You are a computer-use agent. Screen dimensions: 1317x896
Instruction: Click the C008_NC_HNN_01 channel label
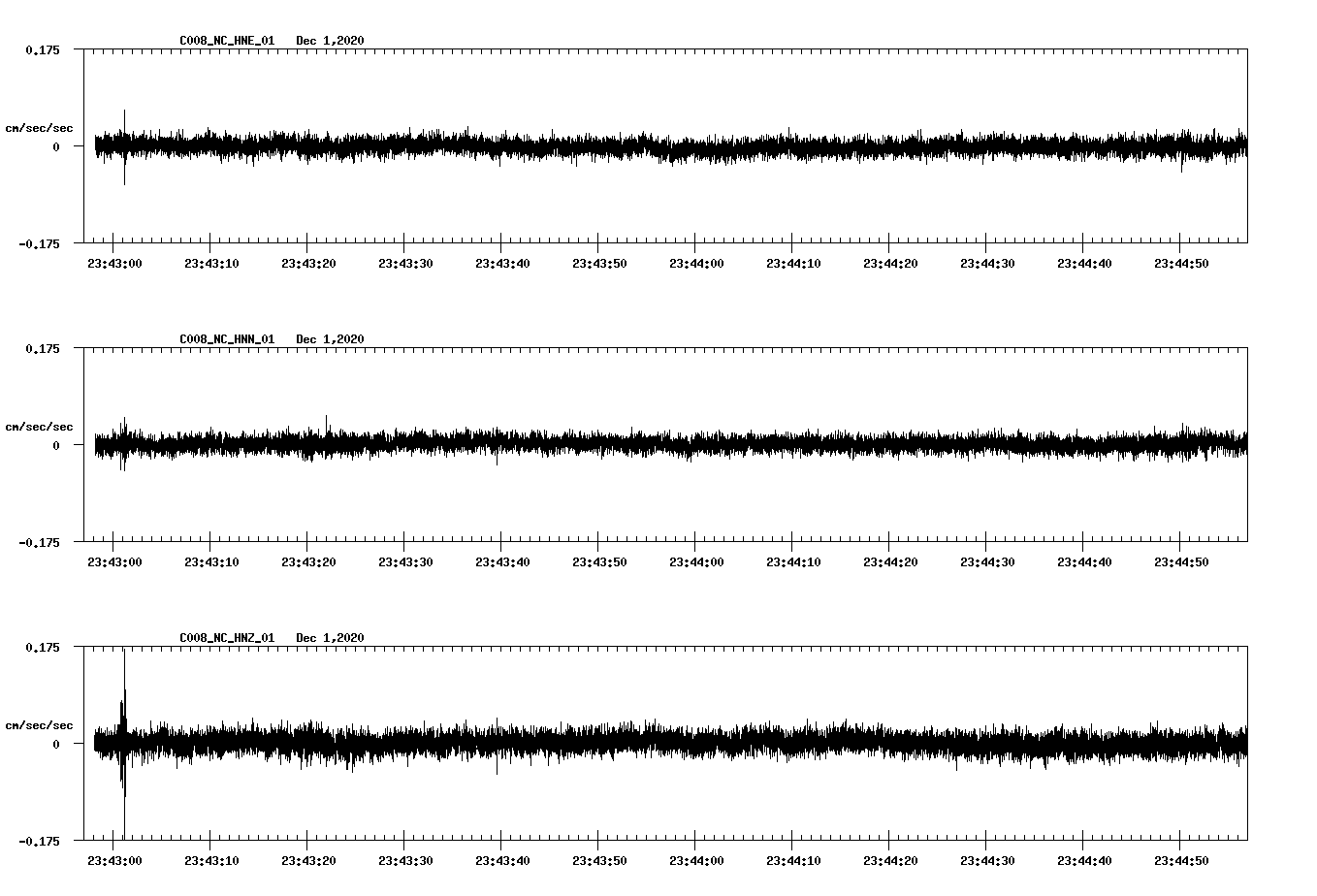225,338
